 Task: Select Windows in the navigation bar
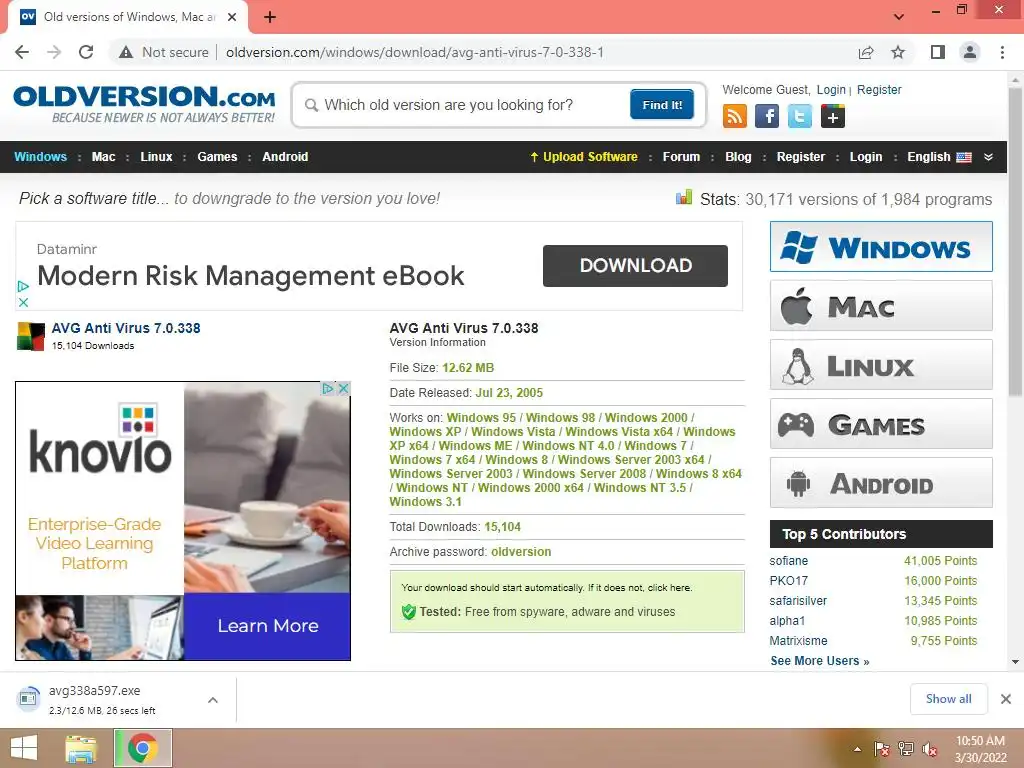point(40,157)
